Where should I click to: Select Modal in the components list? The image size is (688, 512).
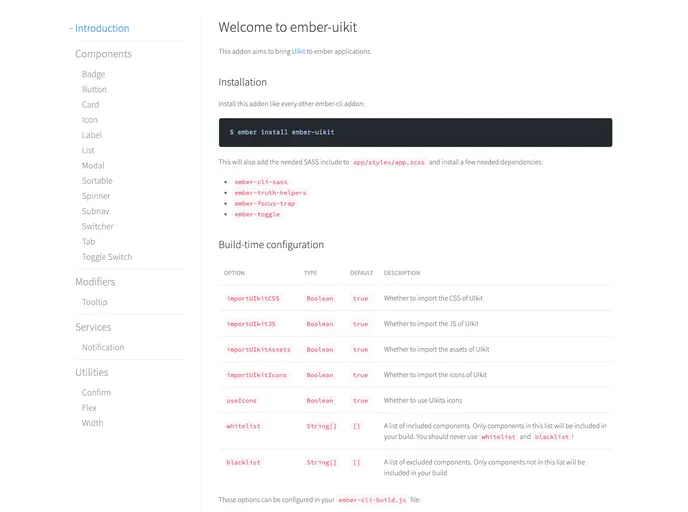(93, 166)
